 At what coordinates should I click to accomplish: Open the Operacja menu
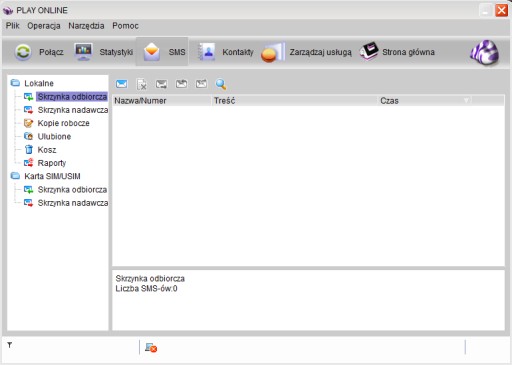tap(44, 26)
